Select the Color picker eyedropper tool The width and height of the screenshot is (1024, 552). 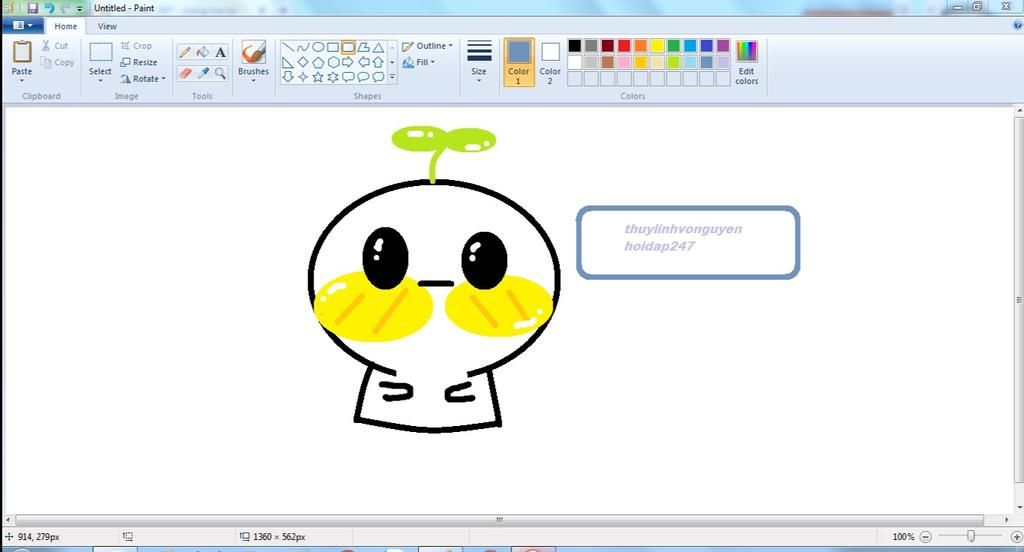[x=203, y=73]
